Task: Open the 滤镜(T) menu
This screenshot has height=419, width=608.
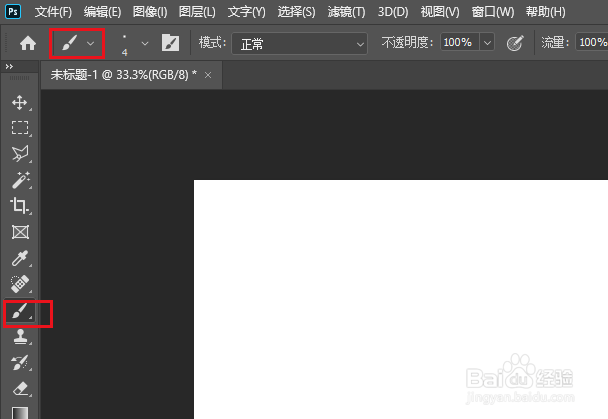Action: 346,12
